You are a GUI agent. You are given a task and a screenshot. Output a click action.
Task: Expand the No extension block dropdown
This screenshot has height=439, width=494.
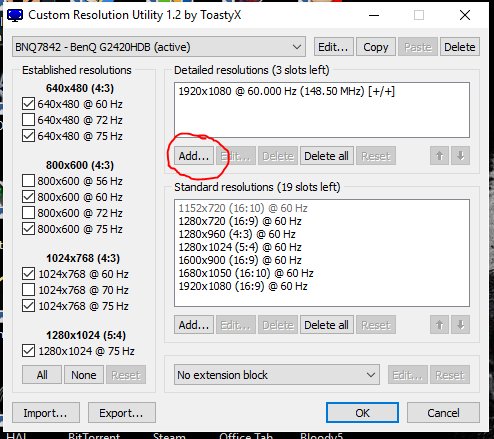click(x=277, y=375)
